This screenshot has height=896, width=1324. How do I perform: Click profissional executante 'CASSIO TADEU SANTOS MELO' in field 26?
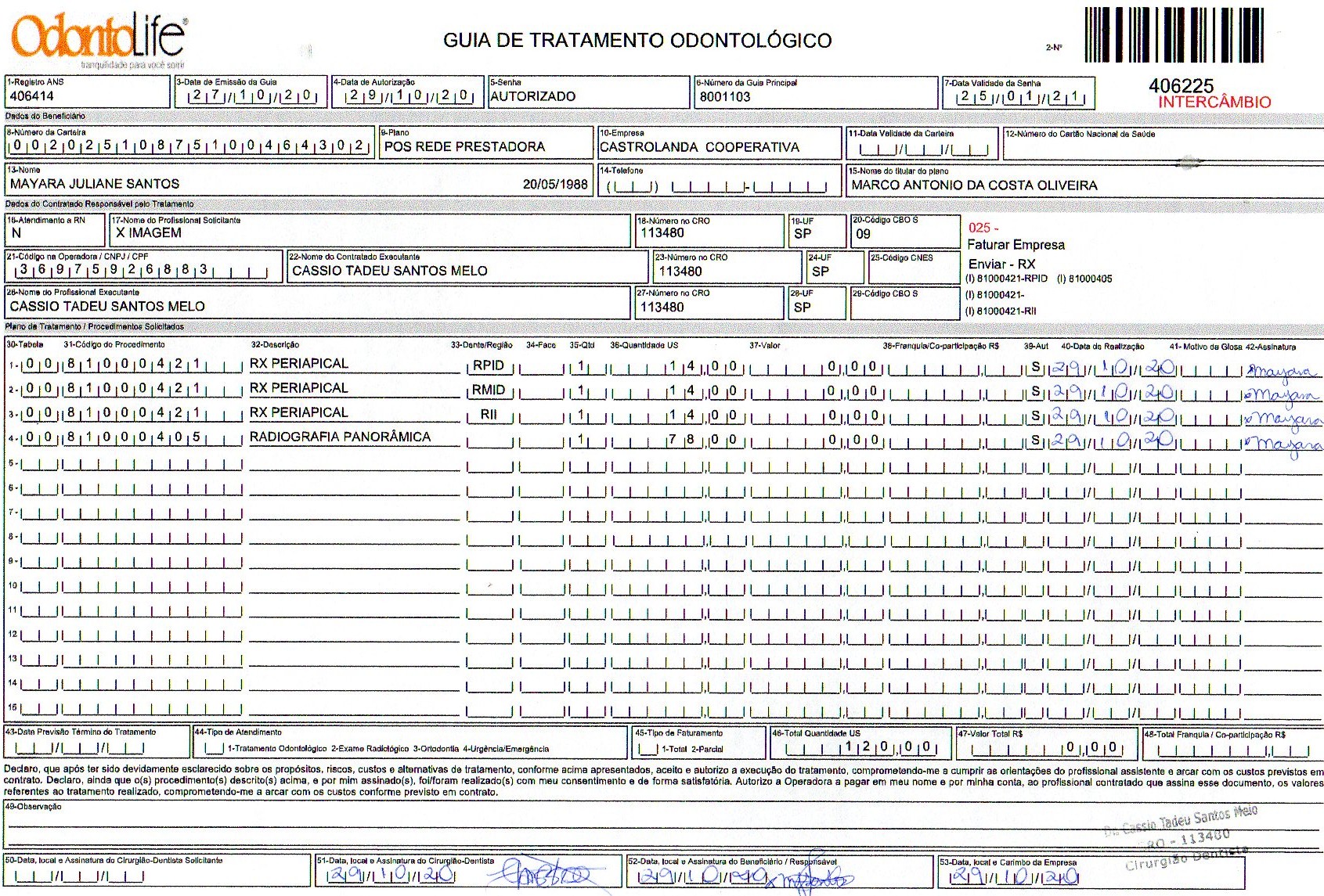107,307
